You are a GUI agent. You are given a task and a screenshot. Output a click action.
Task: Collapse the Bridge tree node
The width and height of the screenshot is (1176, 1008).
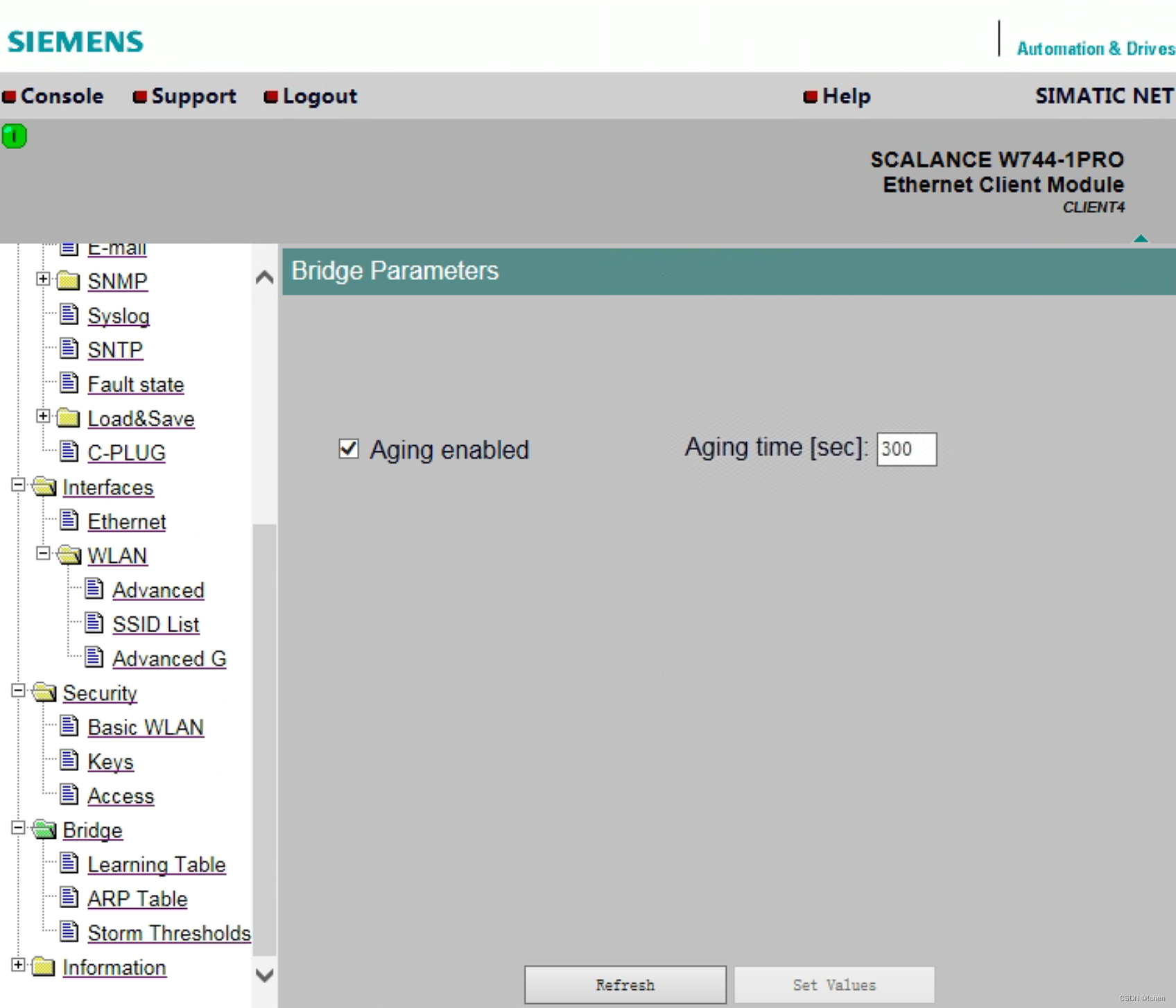coord(18,828)
